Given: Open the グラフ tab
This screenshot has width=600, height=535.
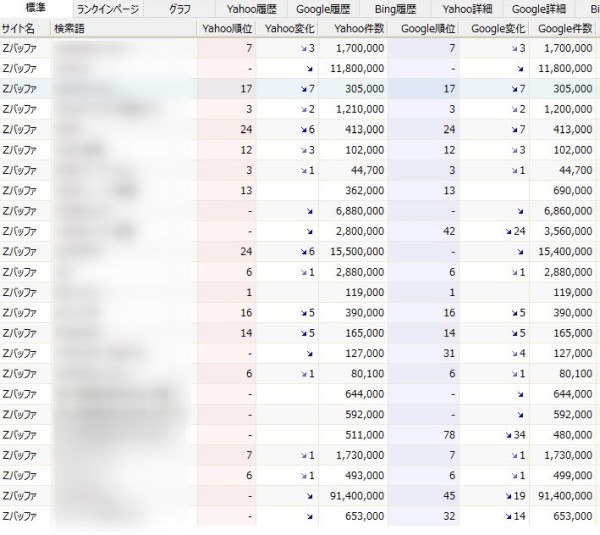Looking at the screenshot, I should coord(179,9).
